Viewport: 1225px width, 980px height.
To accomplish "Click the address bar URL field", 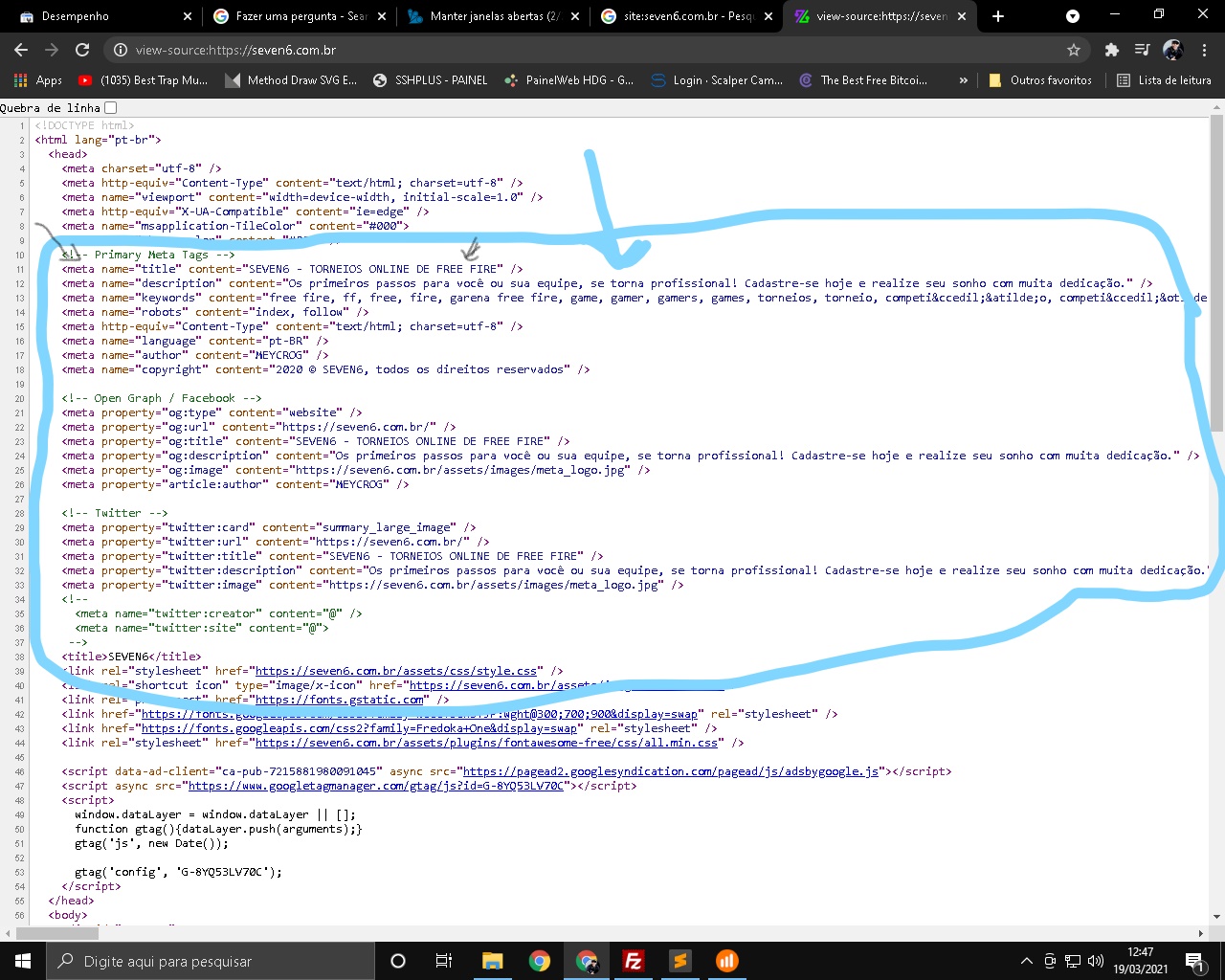I will pyautogui.click(x=593, y=50).
